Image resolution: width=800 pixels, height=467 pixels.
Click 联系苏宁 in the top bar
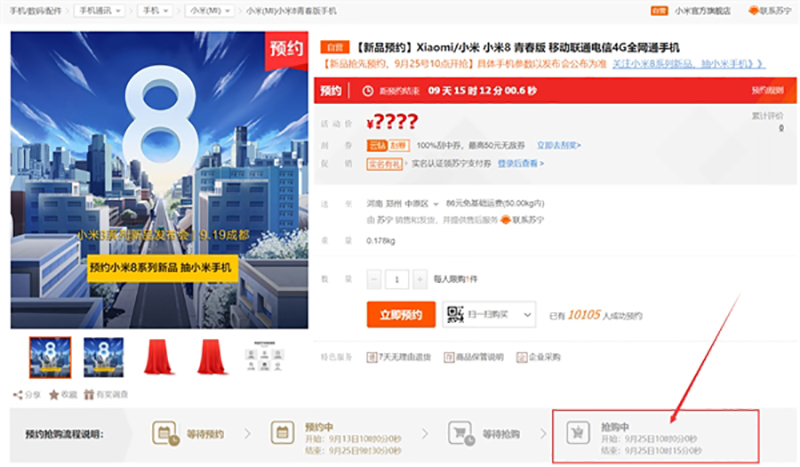pos(770,11)
